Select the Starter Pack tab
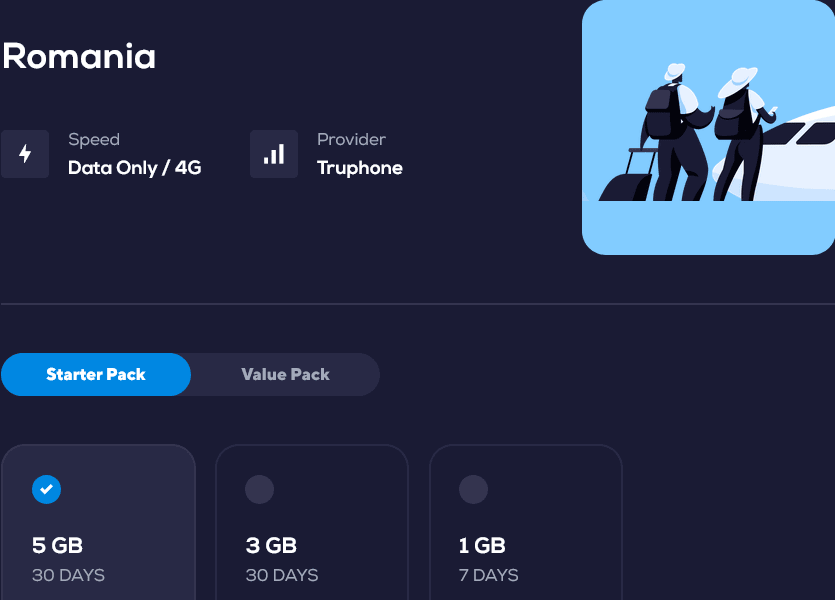The image size is (835, 600). (96, 374)
